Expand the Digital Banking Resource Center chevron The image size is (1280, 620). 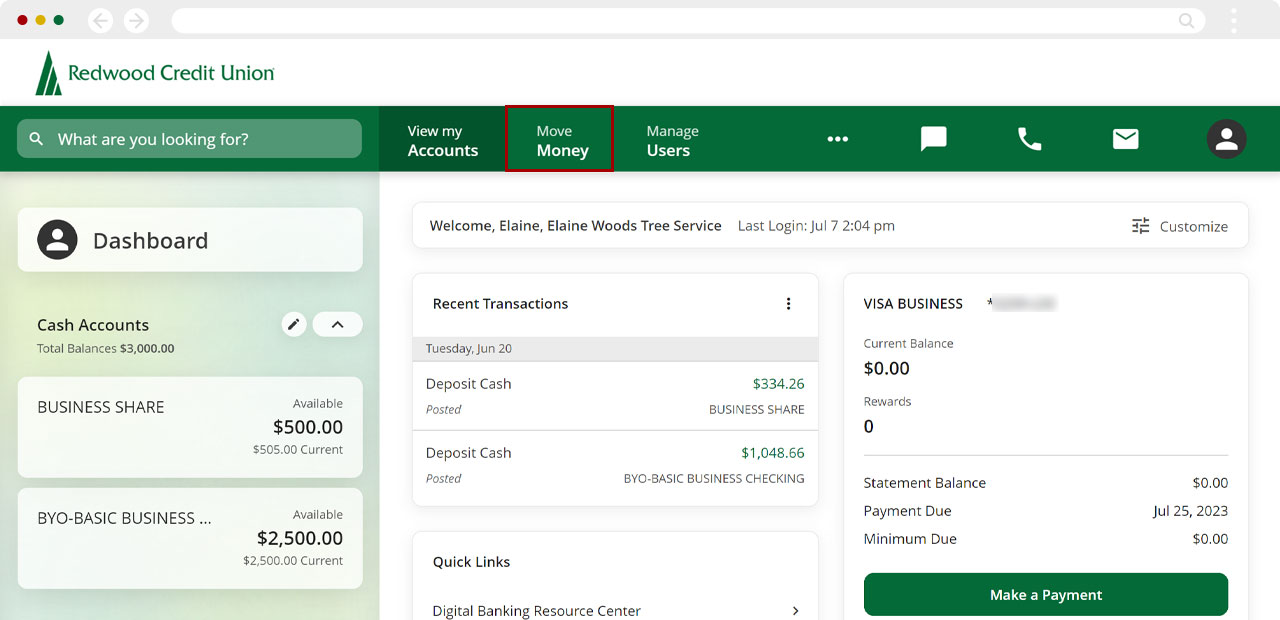point(796,610)
